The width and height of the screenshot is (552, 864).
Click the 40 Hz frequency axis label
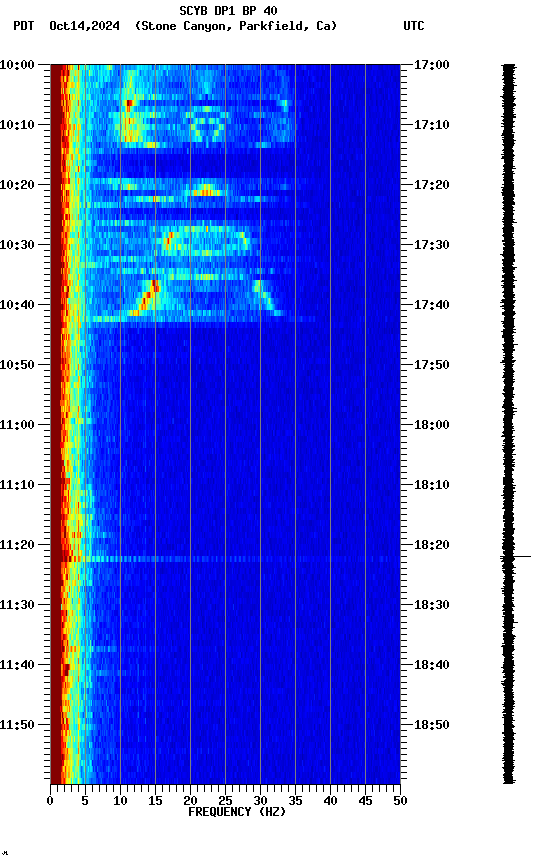point(330,801)
